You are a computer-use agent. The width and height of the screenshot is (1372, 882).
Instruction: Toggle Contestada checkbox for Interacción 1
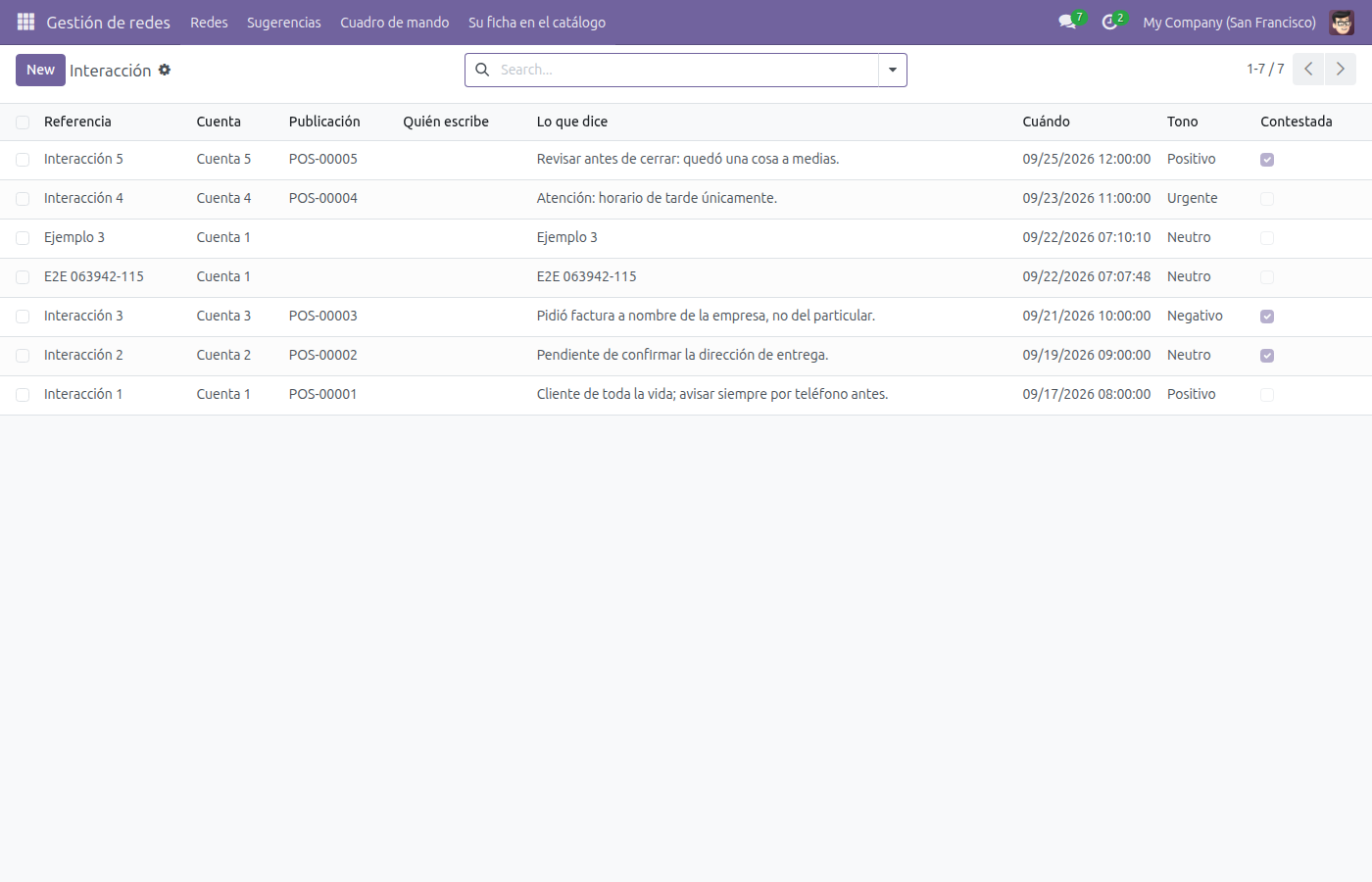click(1267, 395)
